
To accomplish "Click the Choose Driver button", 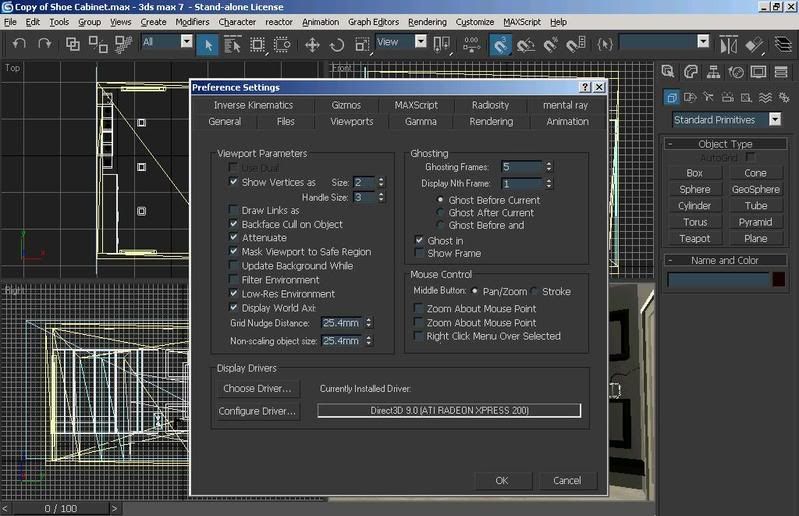I will point(258,388).
